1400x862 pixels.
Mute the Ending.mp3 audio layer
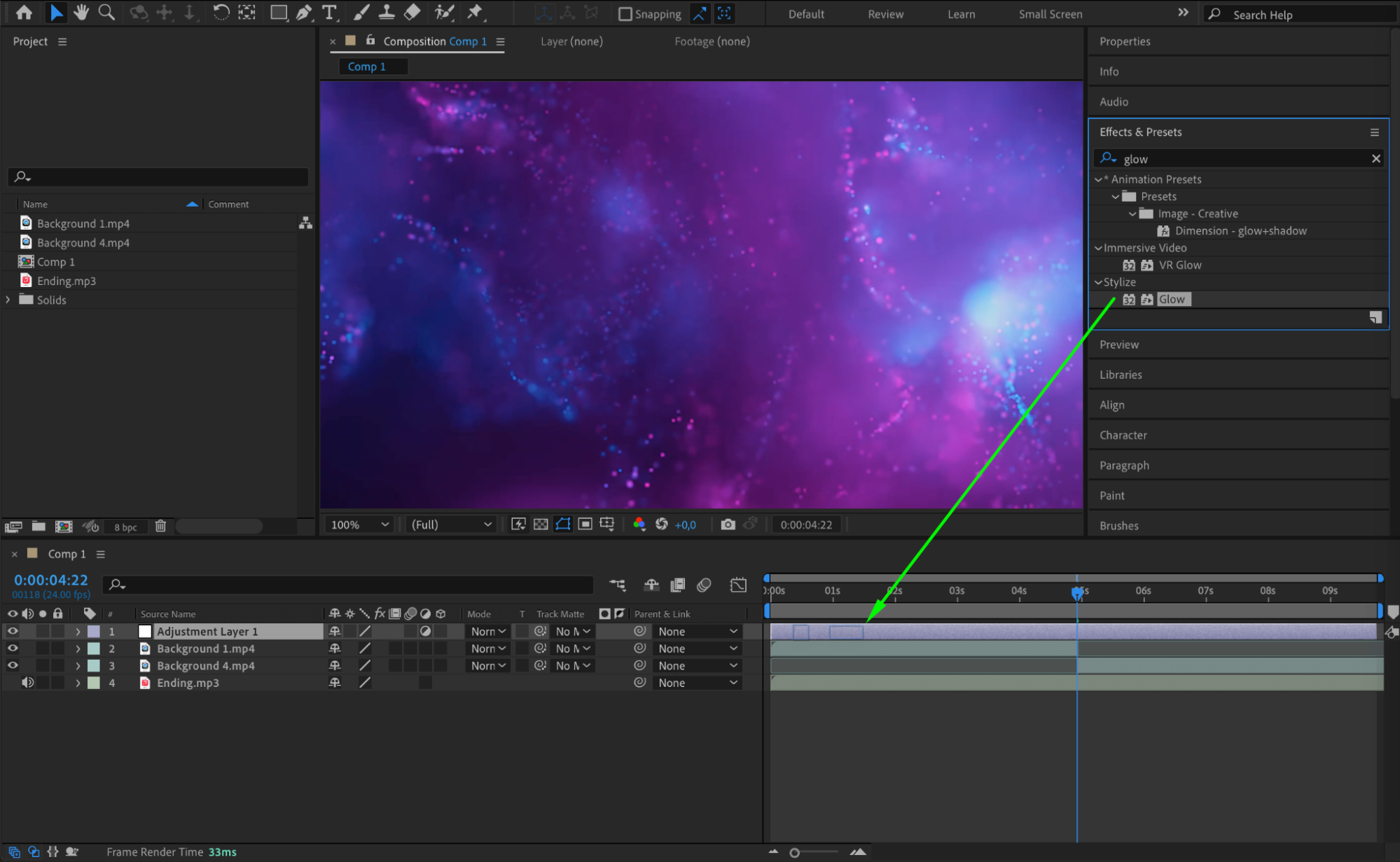(27, 683)
